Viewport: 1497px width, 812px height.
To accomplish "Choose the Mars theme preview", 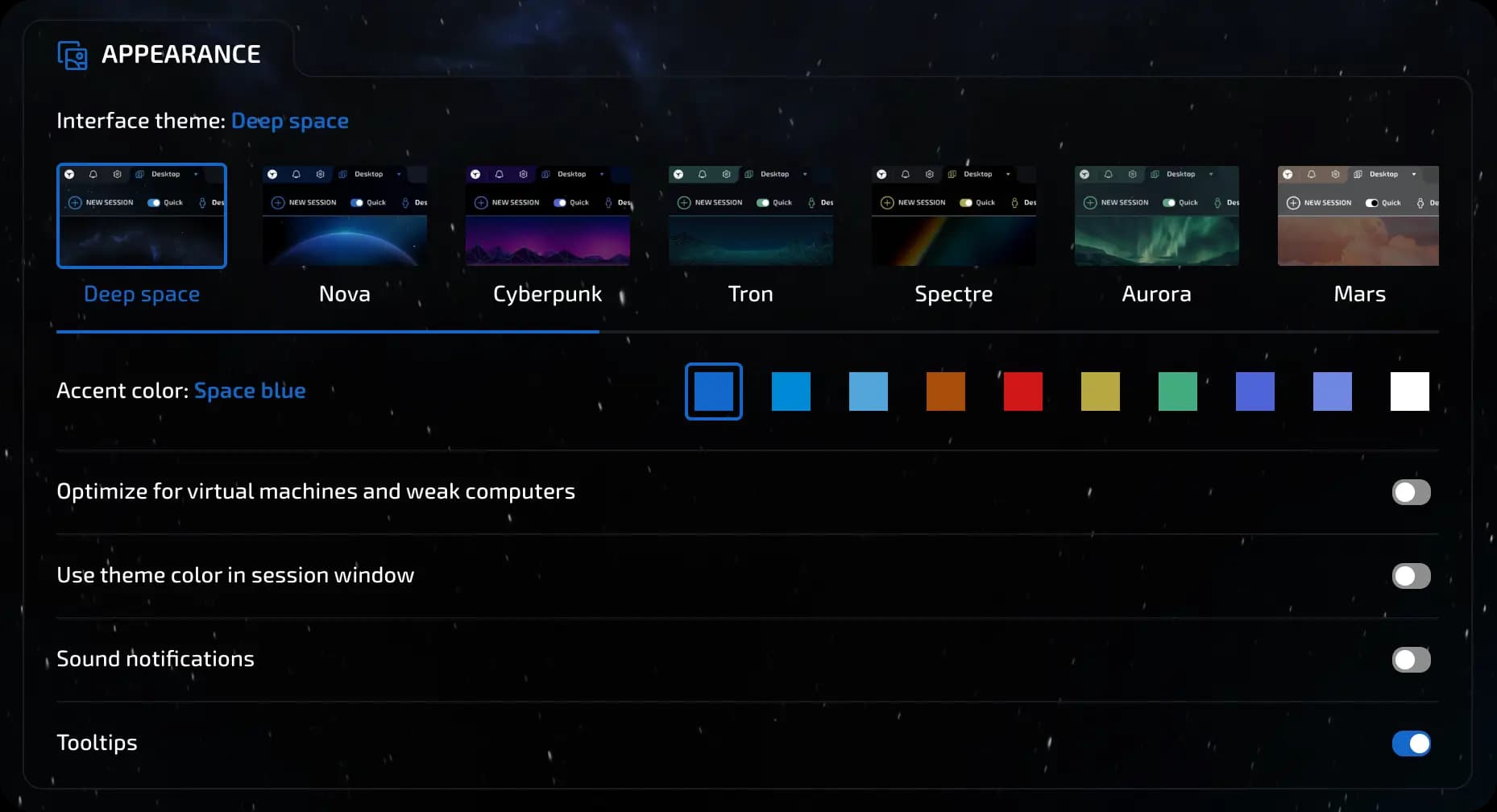I will coord(1358,216).
